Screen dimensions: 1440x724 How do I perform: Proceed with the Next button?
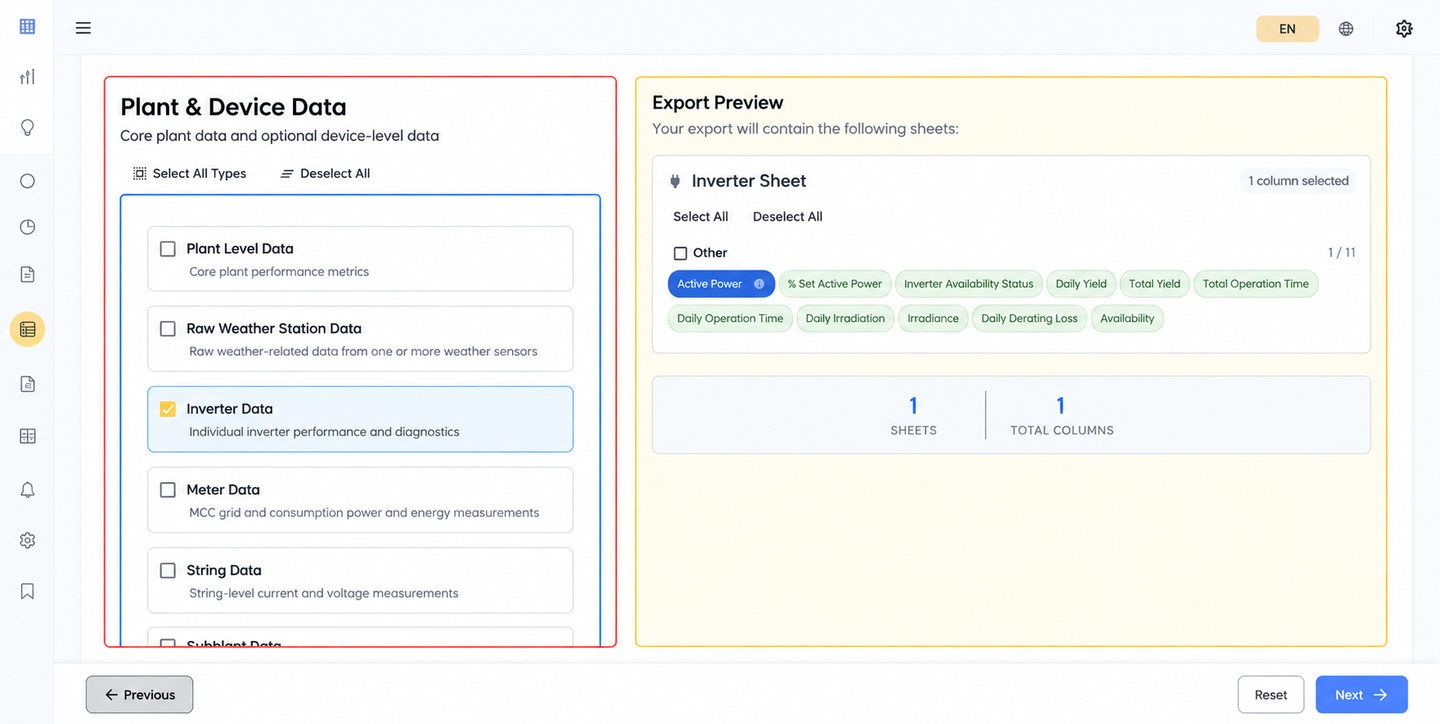point(1361,695)
